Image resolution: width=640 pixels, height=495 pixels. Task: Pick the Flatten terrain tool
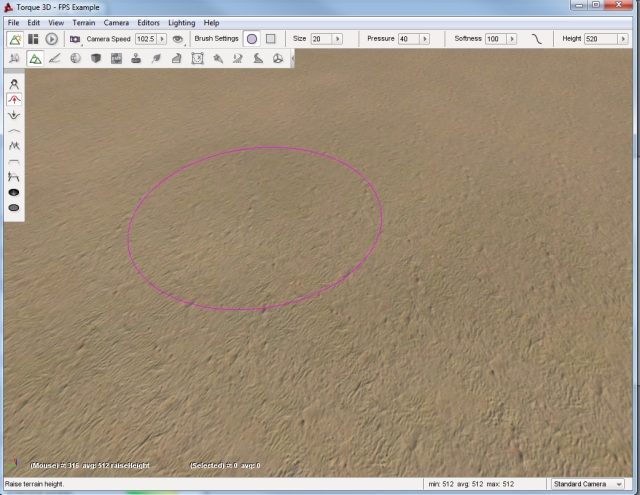click(14, 161)
